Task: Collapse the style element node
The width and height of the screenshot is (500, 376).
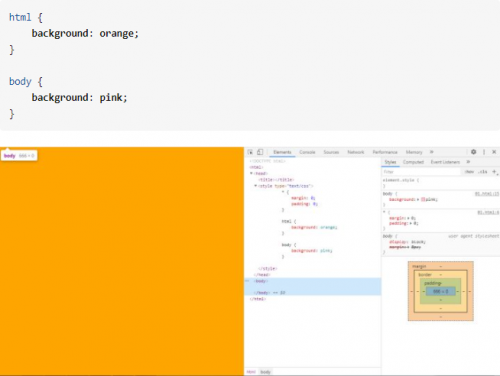Action: point(256,186)
